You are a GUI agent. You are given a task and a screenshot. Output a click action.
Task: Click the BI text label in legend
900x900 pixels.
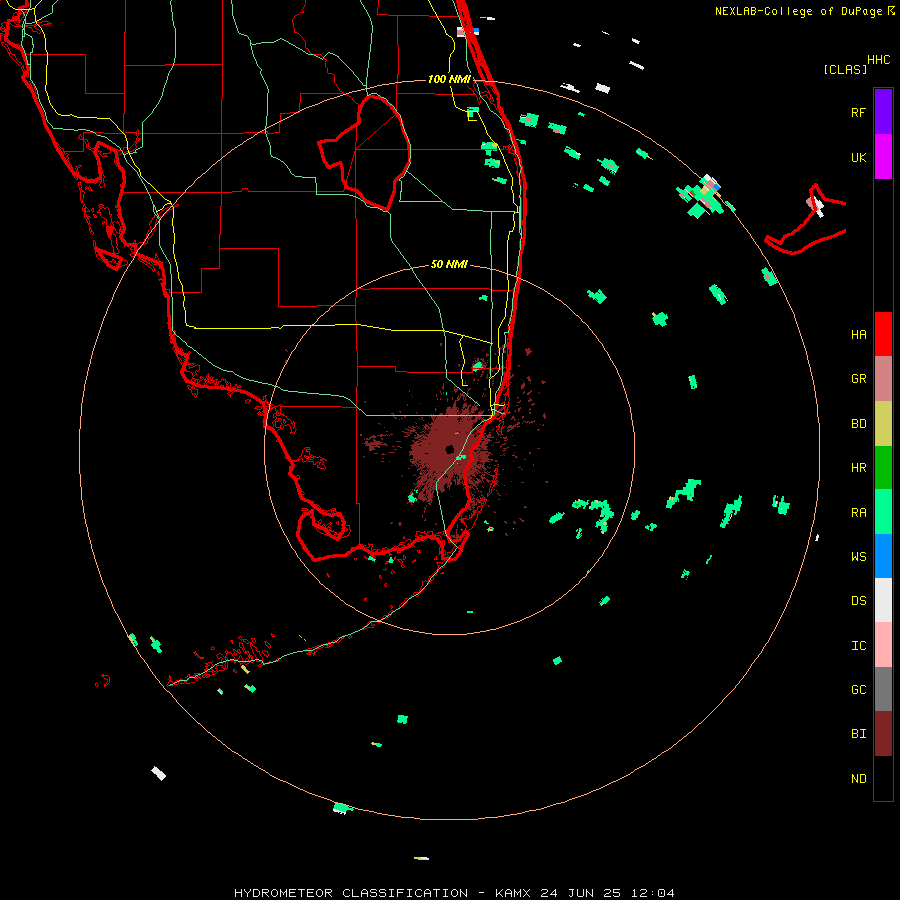[858, 734]
